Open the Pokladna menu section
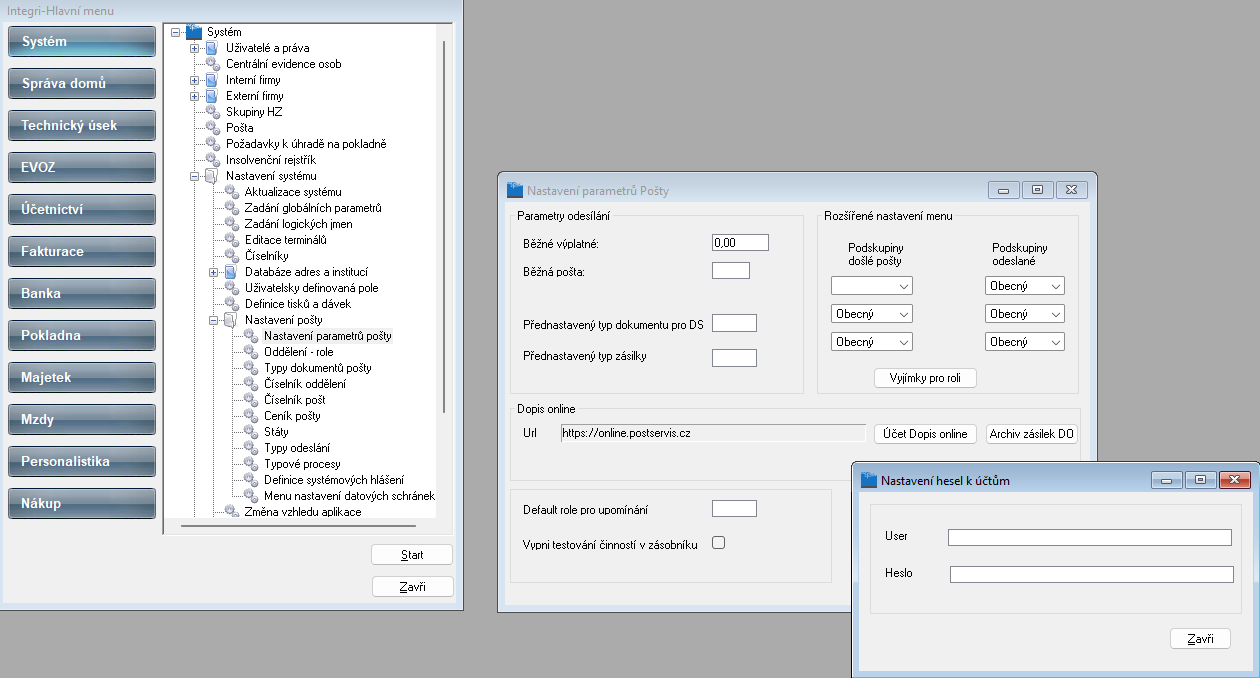The image size is (1260, 678). click(x=81, y=336)
